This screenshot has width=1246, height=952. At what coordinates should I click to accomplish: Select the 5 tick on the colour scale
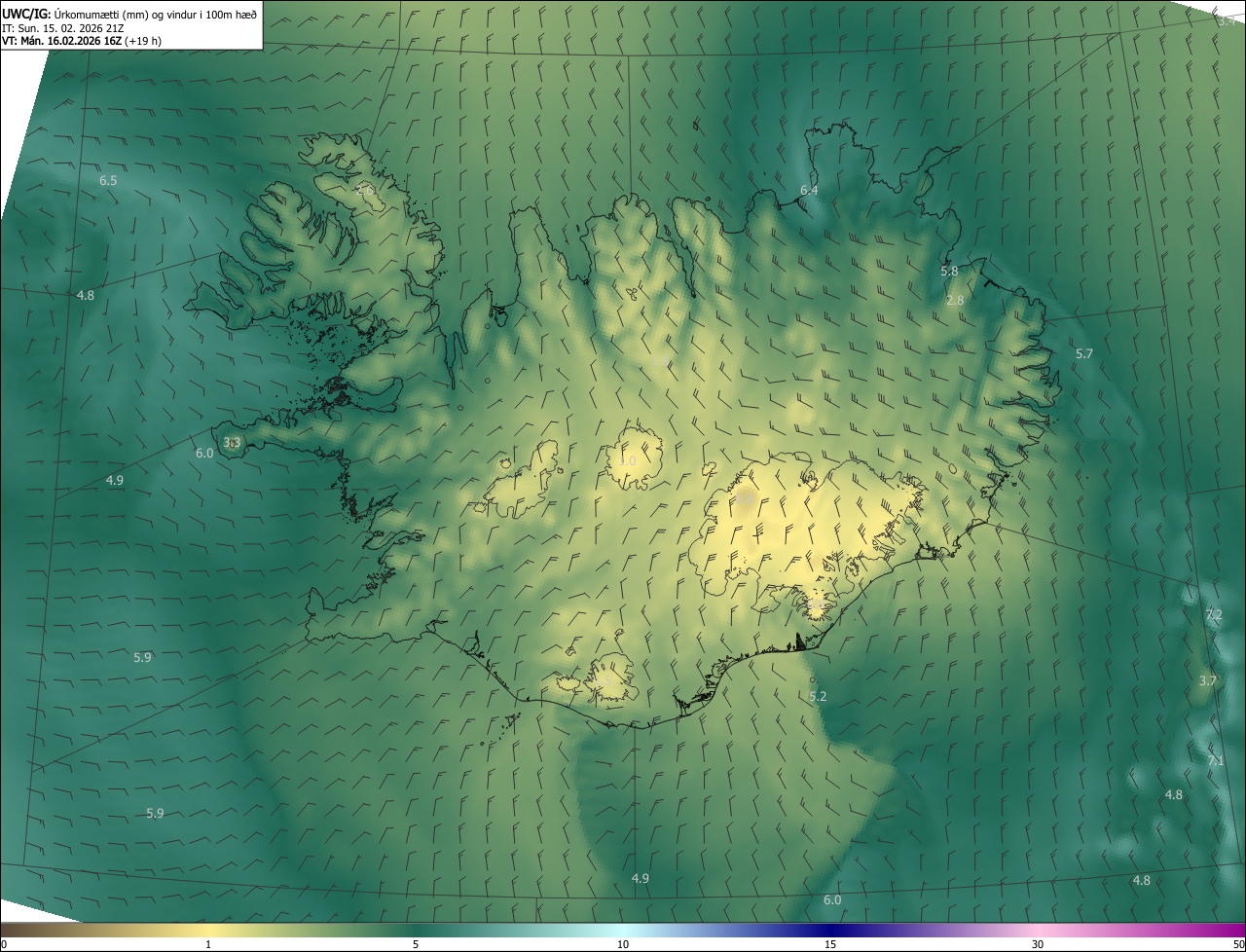[x=416, y=945]
